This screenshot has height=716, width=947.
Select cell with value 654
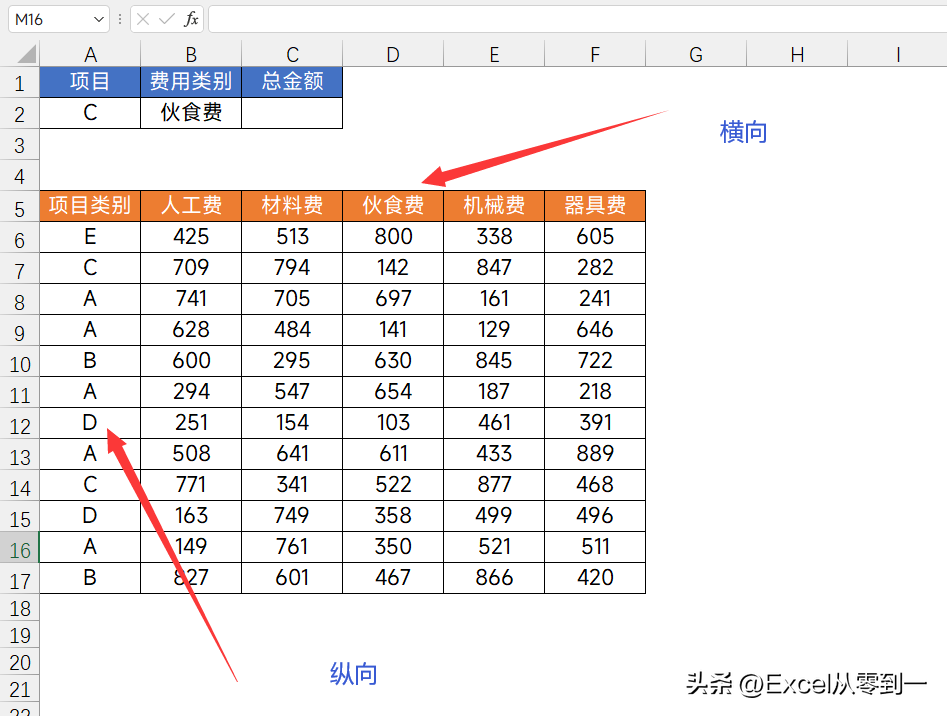click(x=393, y=392)
